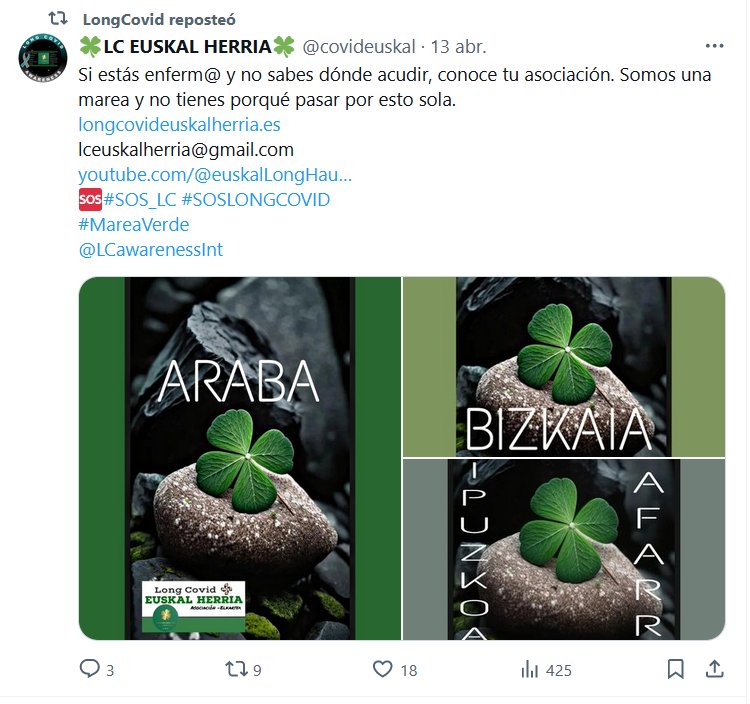Viewport: 750px width, 704px height.
Task: Open the #SOSLONGCOVID hashtag
Action: (x=256, y=199)
